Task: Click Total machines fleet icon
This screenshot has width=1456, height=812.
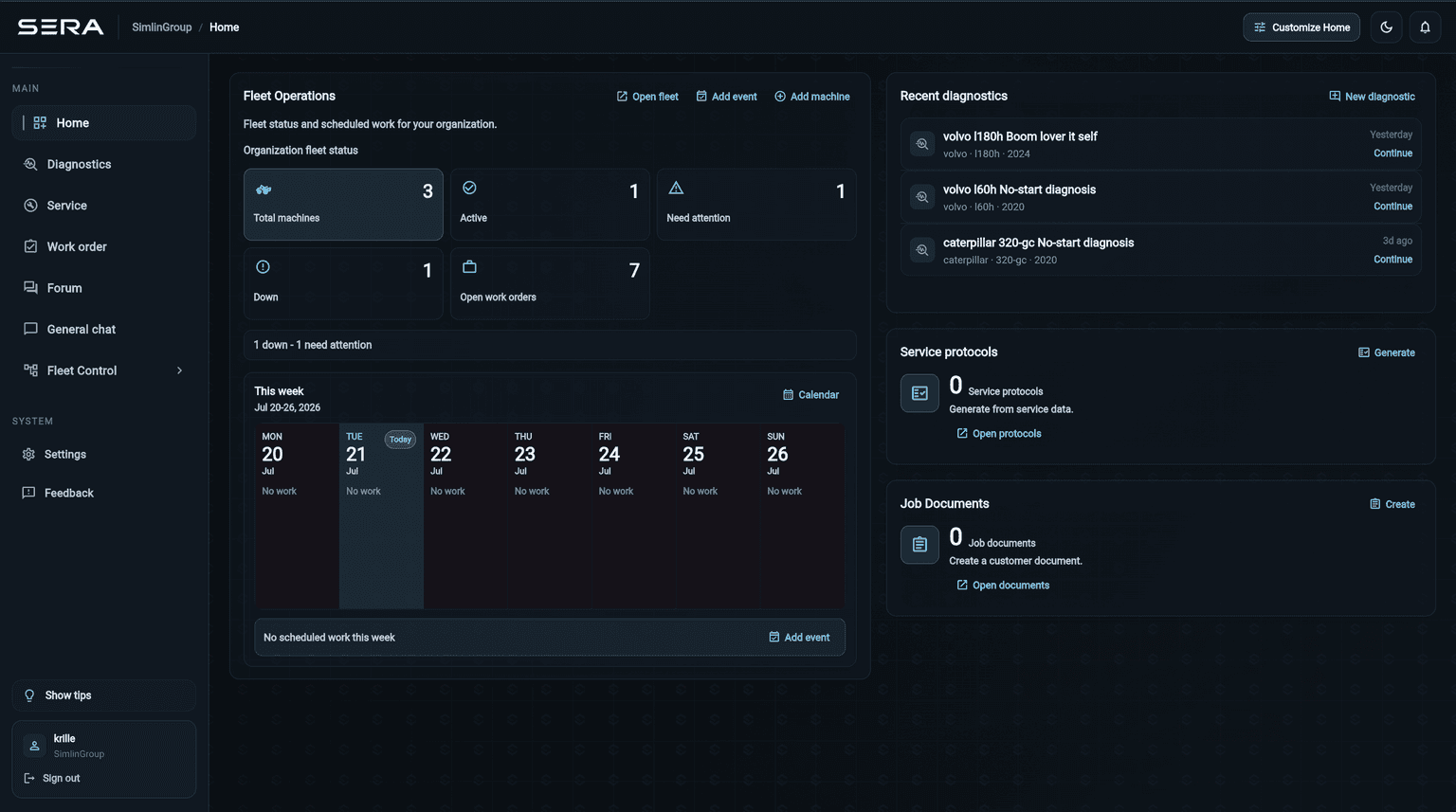Action: point(264,189)
